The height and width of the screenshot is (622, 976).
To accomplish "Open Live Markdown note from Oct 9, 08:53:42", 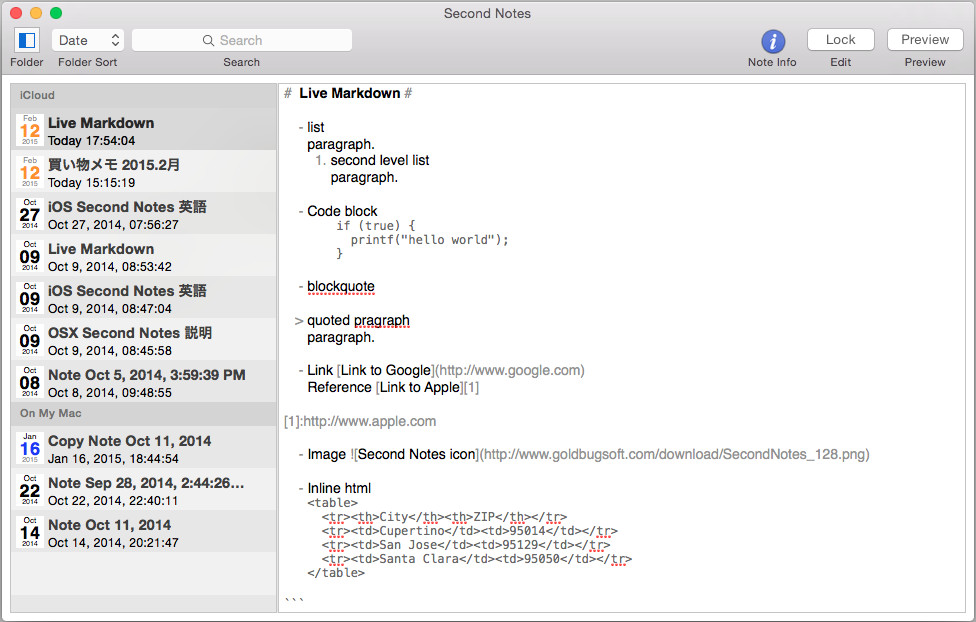I will 143,256.
